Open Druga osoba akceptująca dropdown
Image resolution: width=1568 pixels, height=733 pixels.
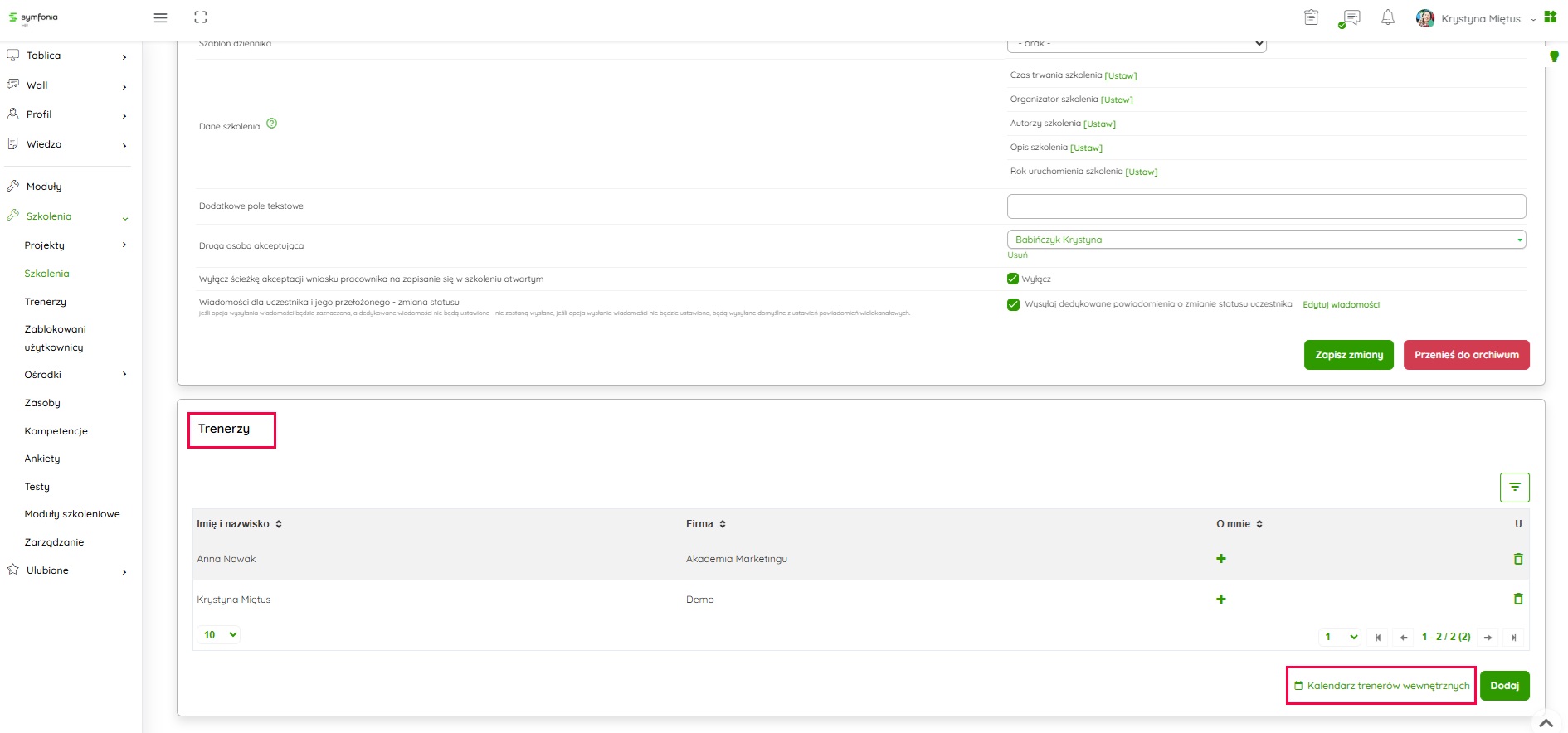point(1266,240)
